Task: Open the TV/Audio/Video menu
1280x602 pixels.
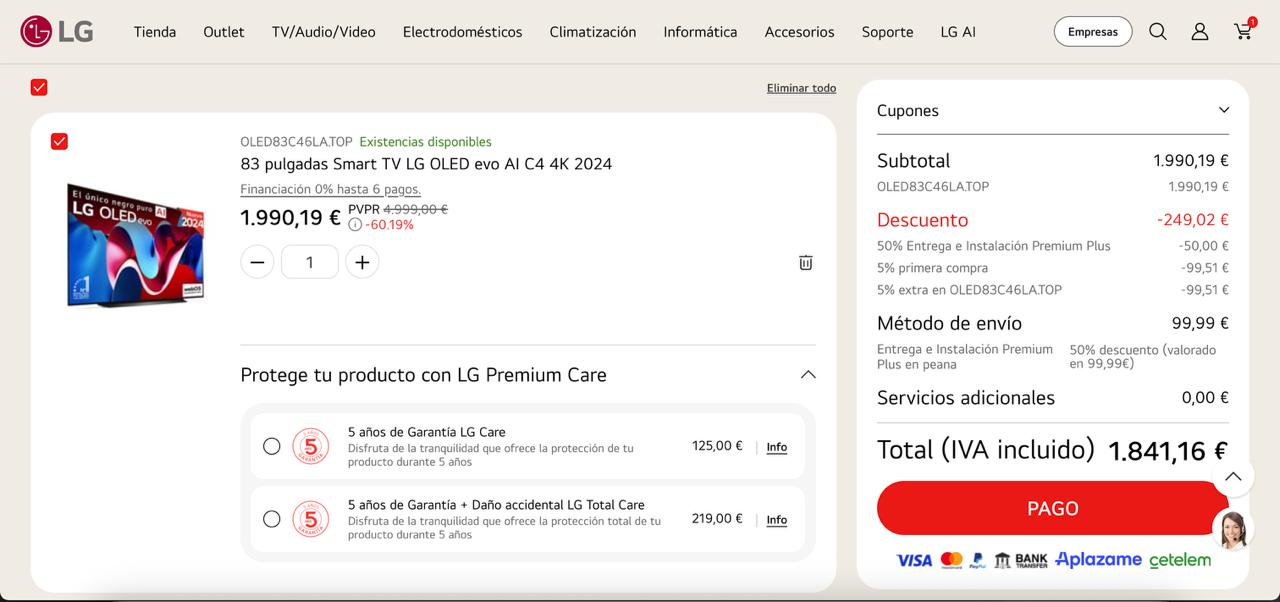Action: point(324,32)
